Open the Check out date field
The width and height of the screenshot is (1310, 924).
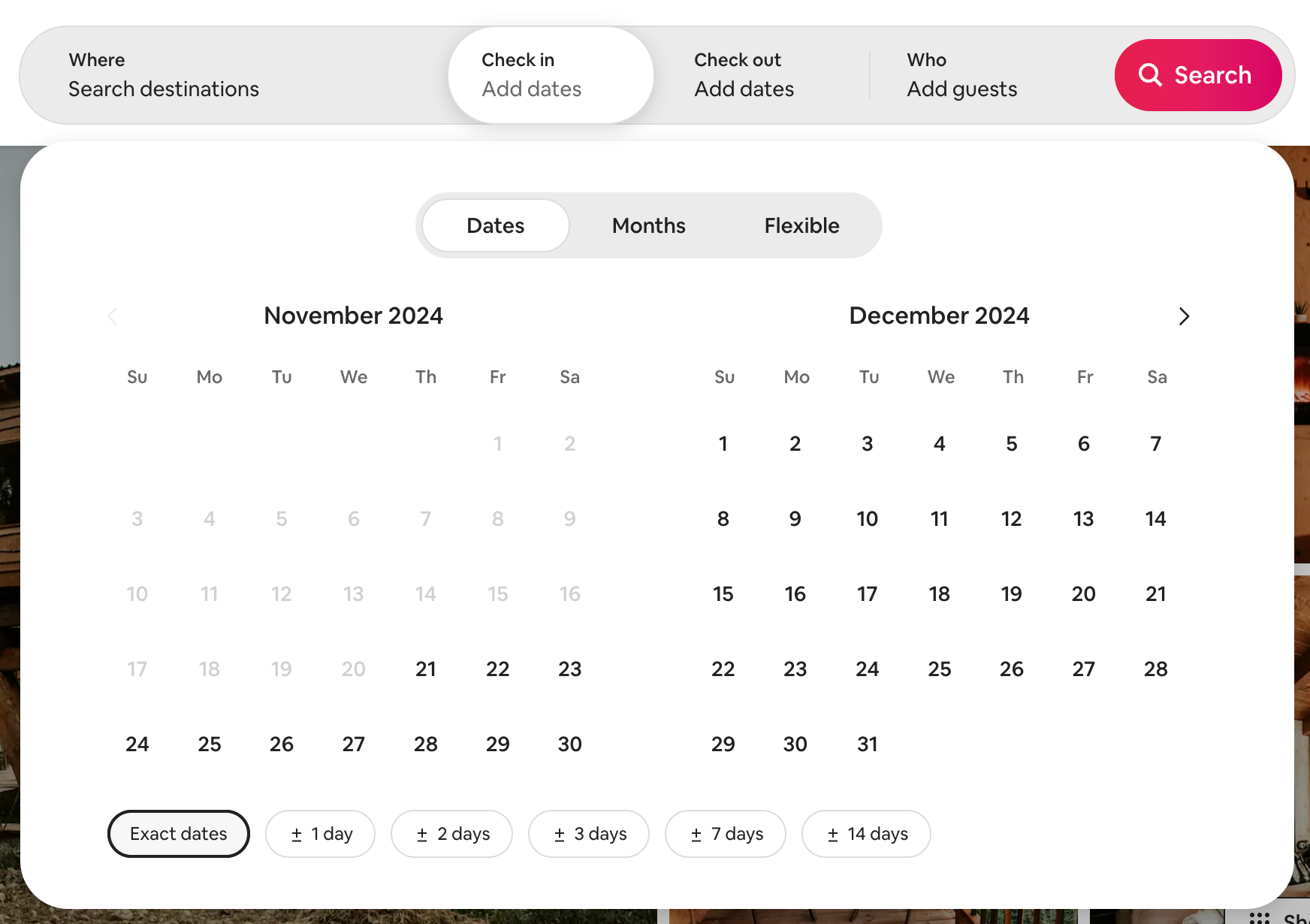[744, 75]
